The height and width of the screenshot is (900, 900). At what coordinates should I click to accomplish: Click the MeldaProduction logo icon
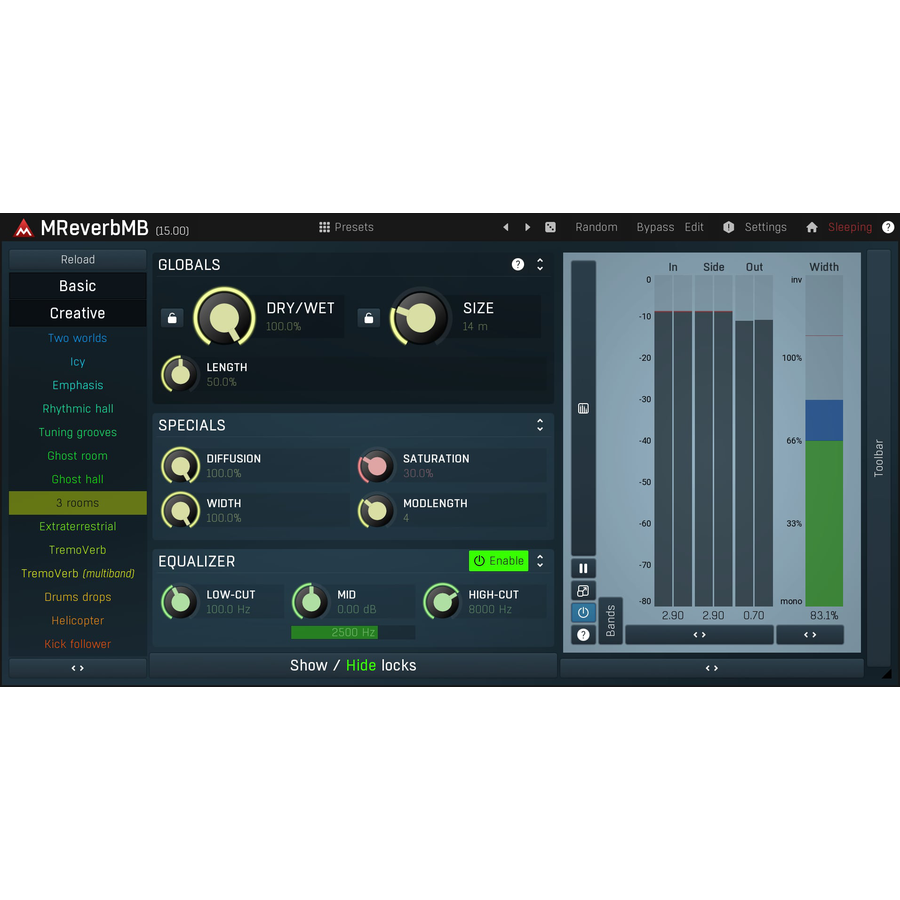pyautogui.click(x=24, y=228)
